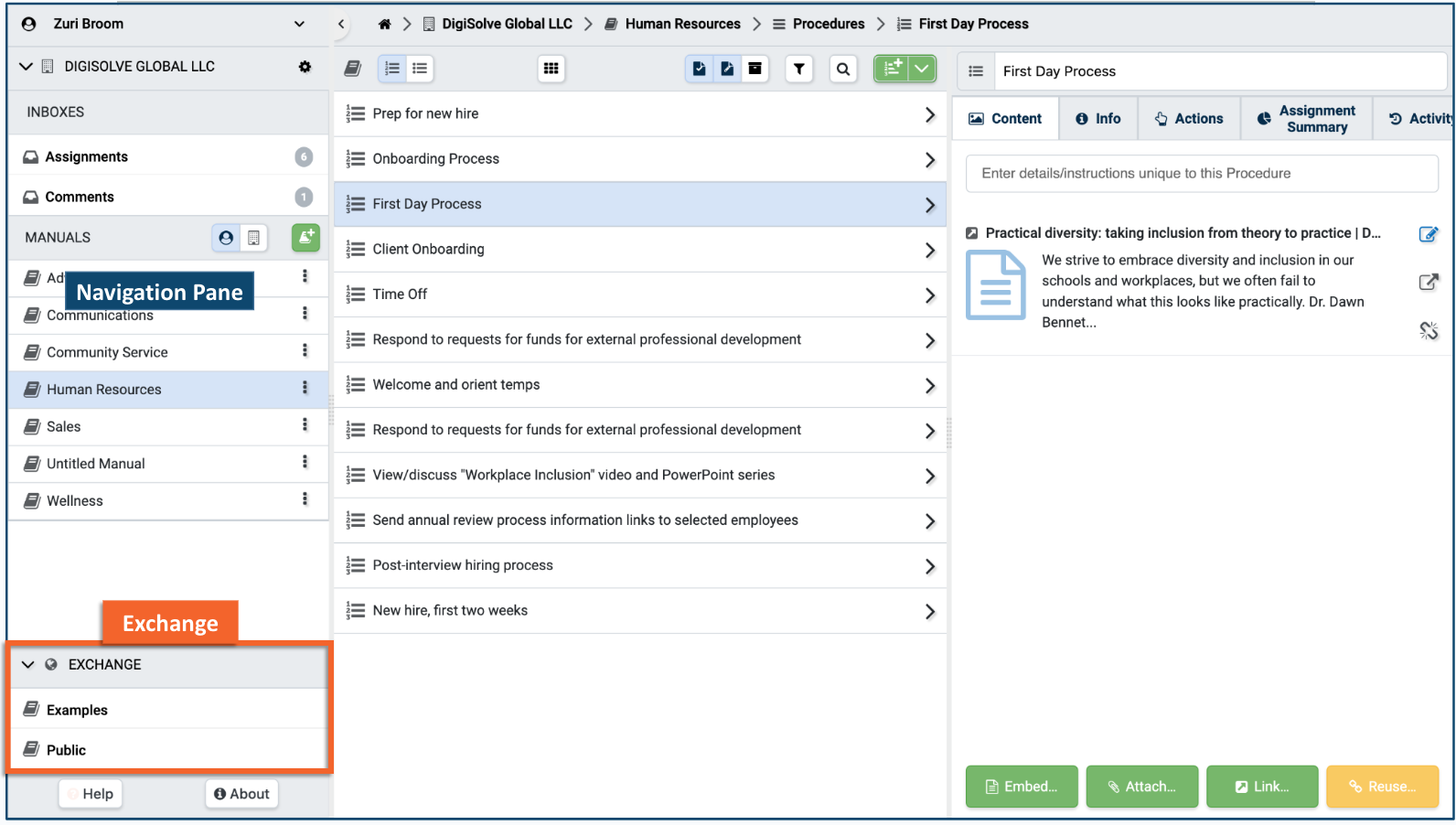Image resolution: width=1456 pixels, height=825 pixels.
Task: Toggle the organization building manuals filter
Action: click(x=253, y=238)
